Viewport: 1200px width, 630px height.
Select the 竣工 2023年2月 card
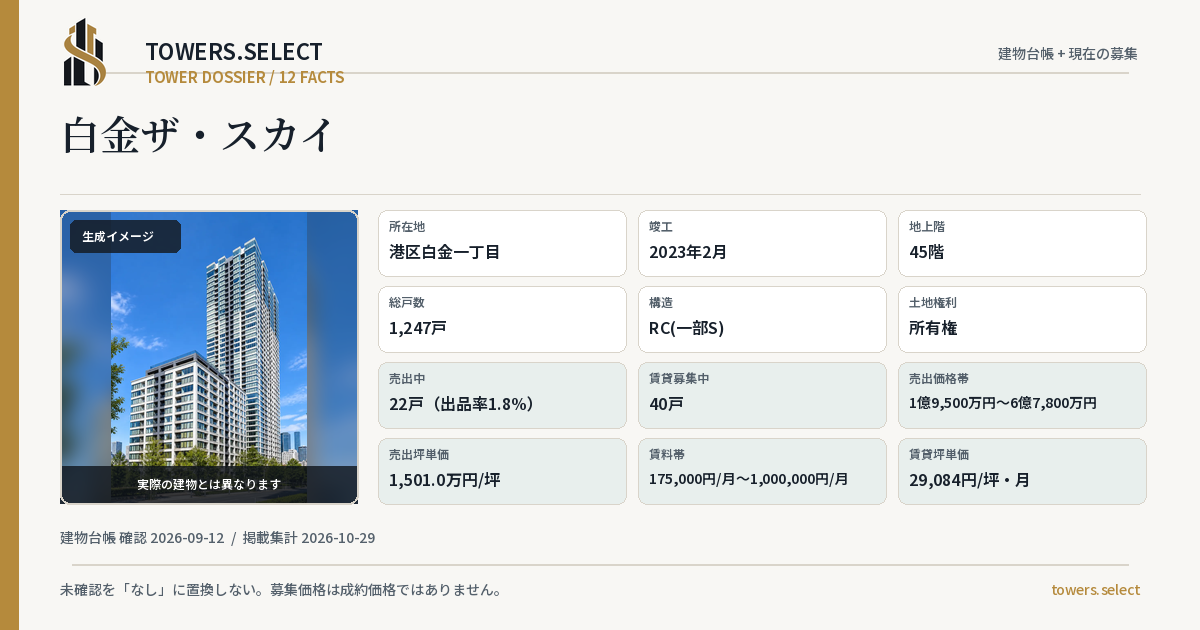pyautogui.click(x=762, y=243)
